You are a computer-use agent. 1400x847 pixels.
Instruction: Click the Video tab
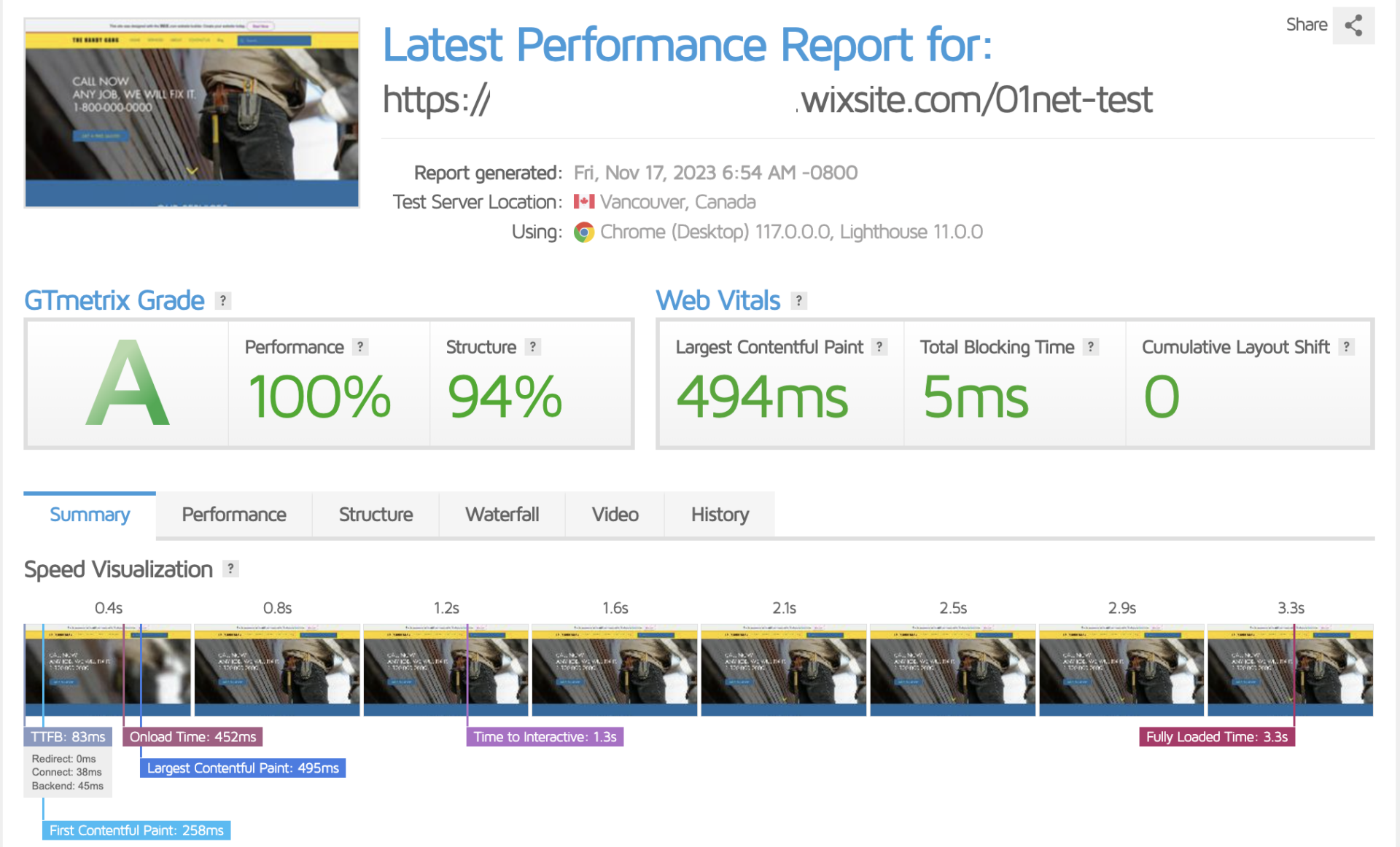click(x=614, y=513)
